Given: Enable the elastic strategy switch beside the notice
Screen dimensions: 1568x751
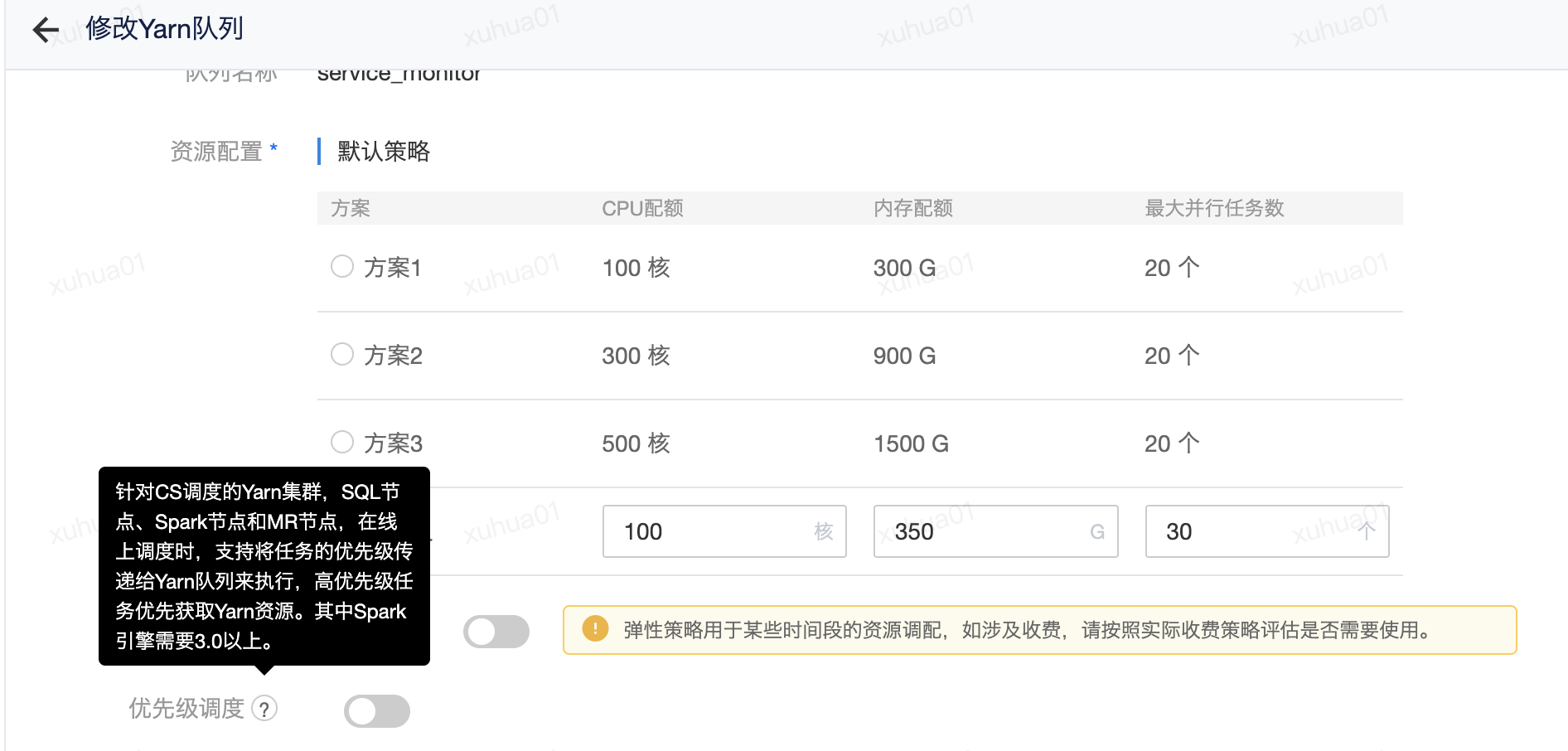Looking at the screenshot, I should 496,632.
